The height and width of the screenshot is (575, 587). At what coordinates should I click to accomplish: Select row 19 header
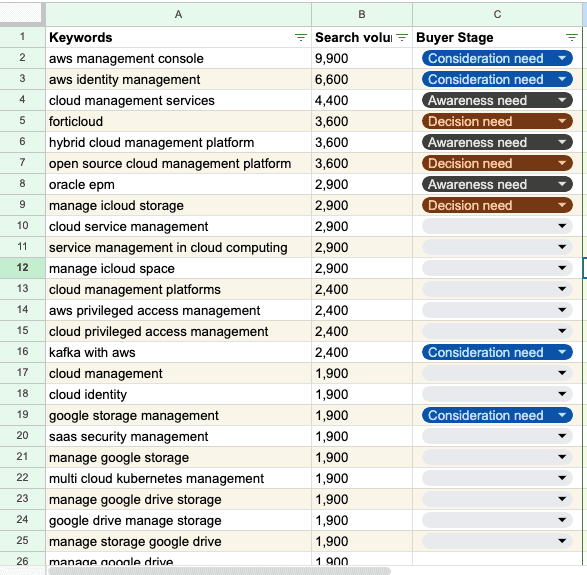coord(22,414)
